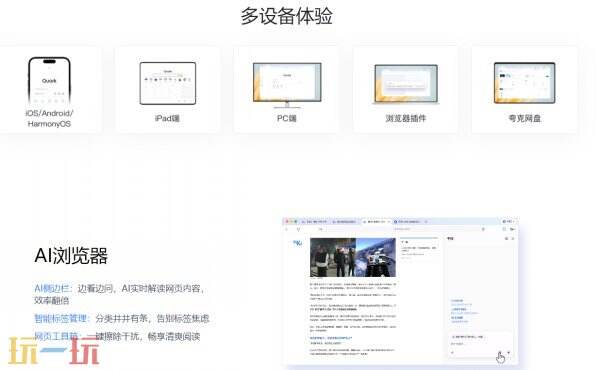Open the iOS/Android/HarmonyOS phone card
600x370 pixels.
49,90
